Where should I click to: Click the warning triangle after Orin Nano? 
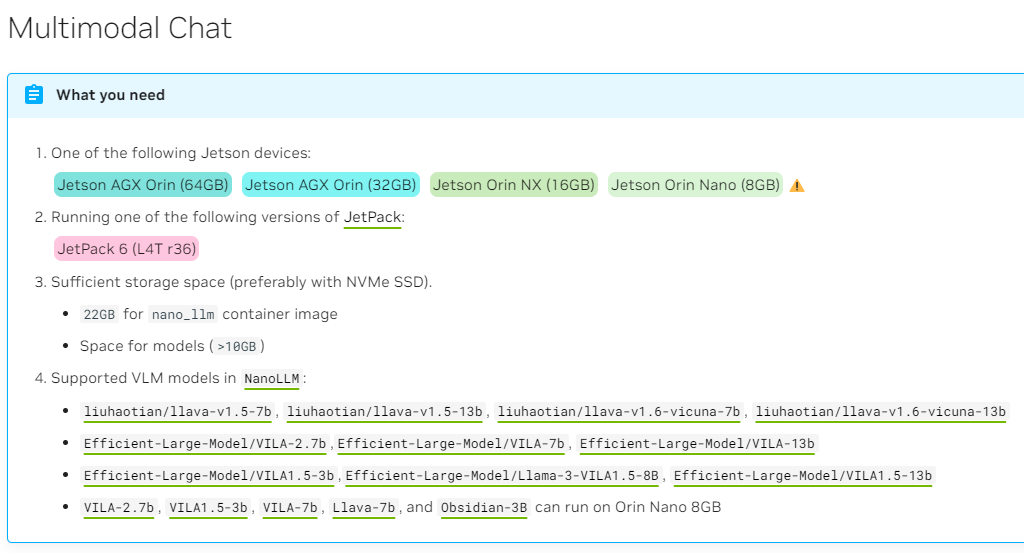click(x=797, y=186)
